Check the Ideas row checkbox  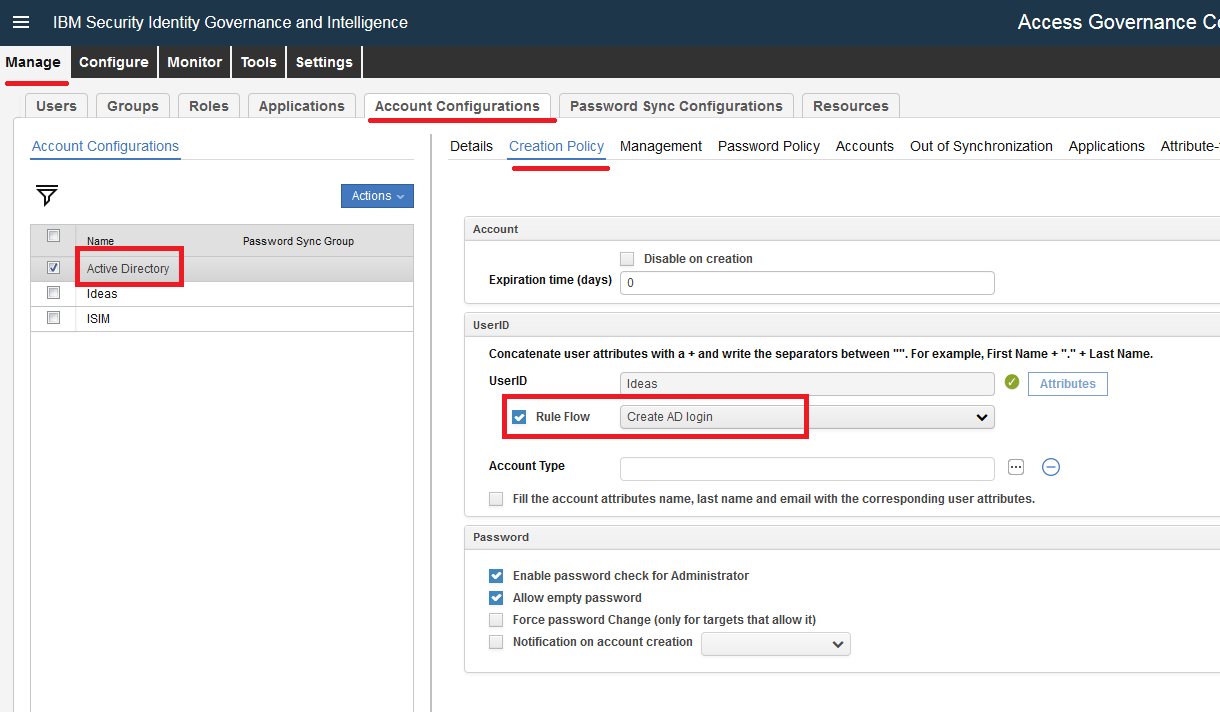click(x=54, y=293)
